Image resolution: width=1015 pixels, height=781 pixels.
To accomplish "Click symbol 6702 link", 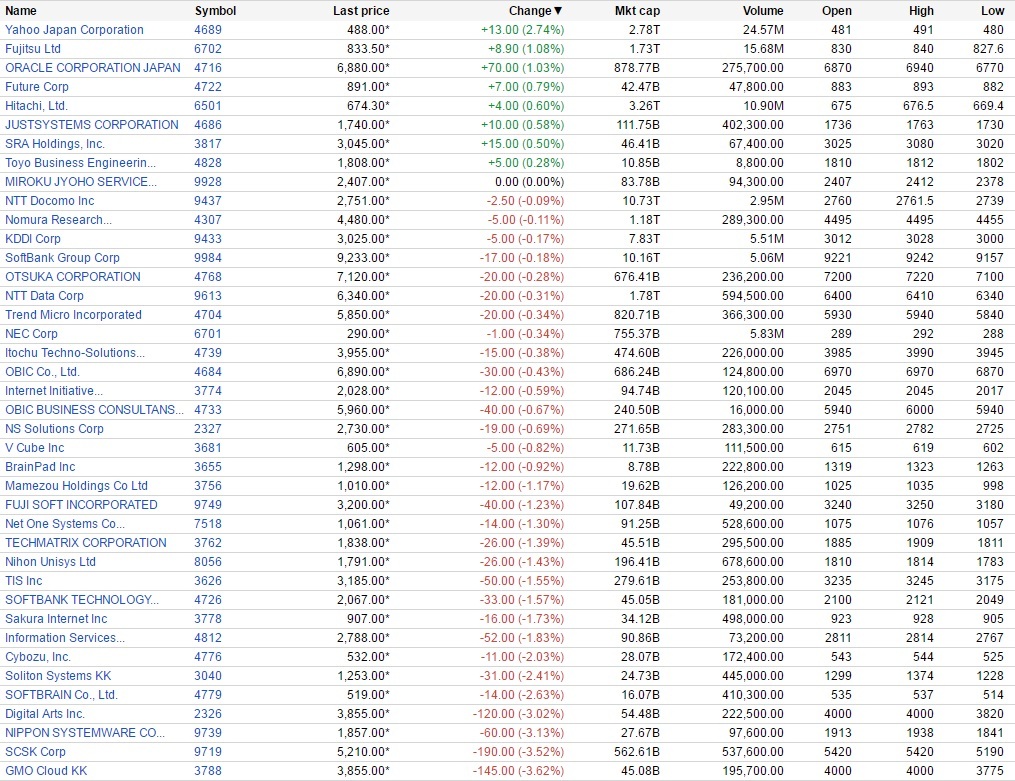I will tap(208, 49).
